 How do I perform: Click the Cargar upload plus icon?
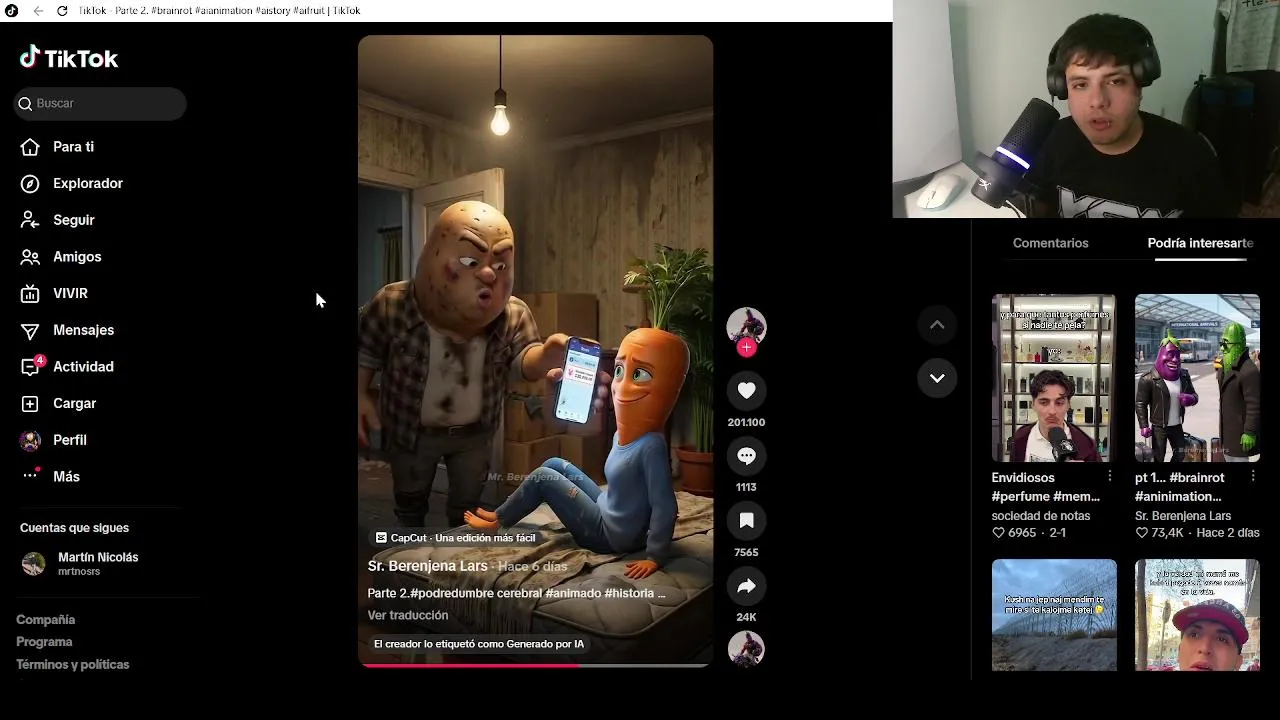pos(30,404)
